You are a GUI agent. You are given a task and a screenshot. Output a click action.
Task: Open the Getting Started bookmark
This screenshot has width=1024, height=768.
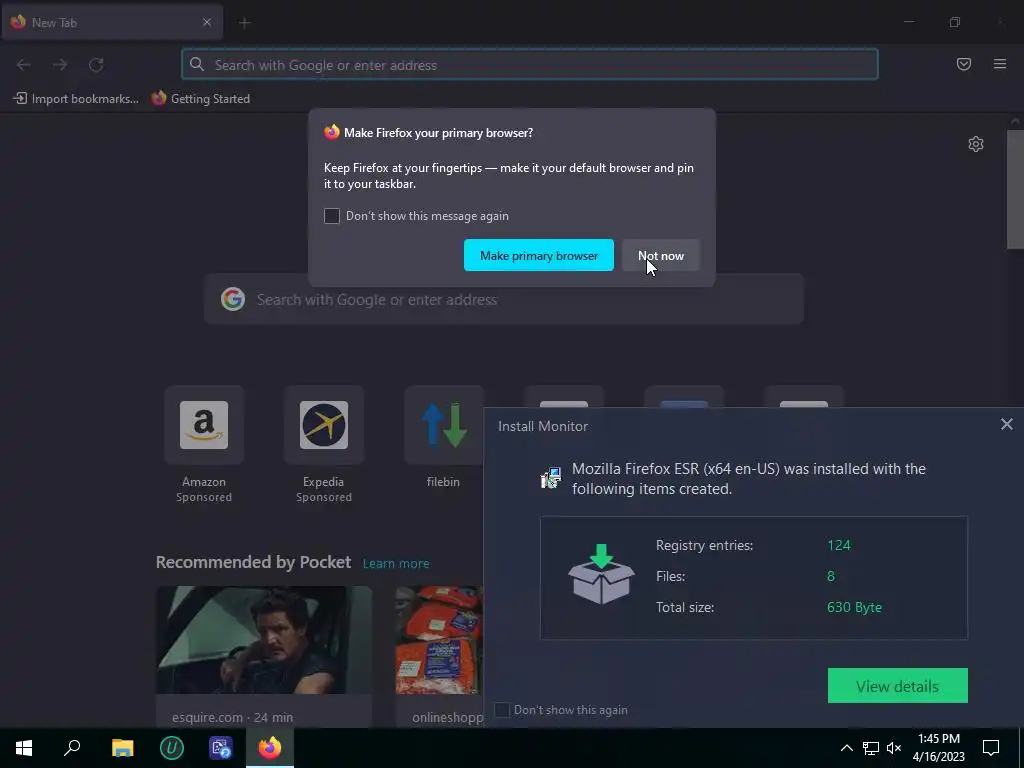(x=200, y=99)
